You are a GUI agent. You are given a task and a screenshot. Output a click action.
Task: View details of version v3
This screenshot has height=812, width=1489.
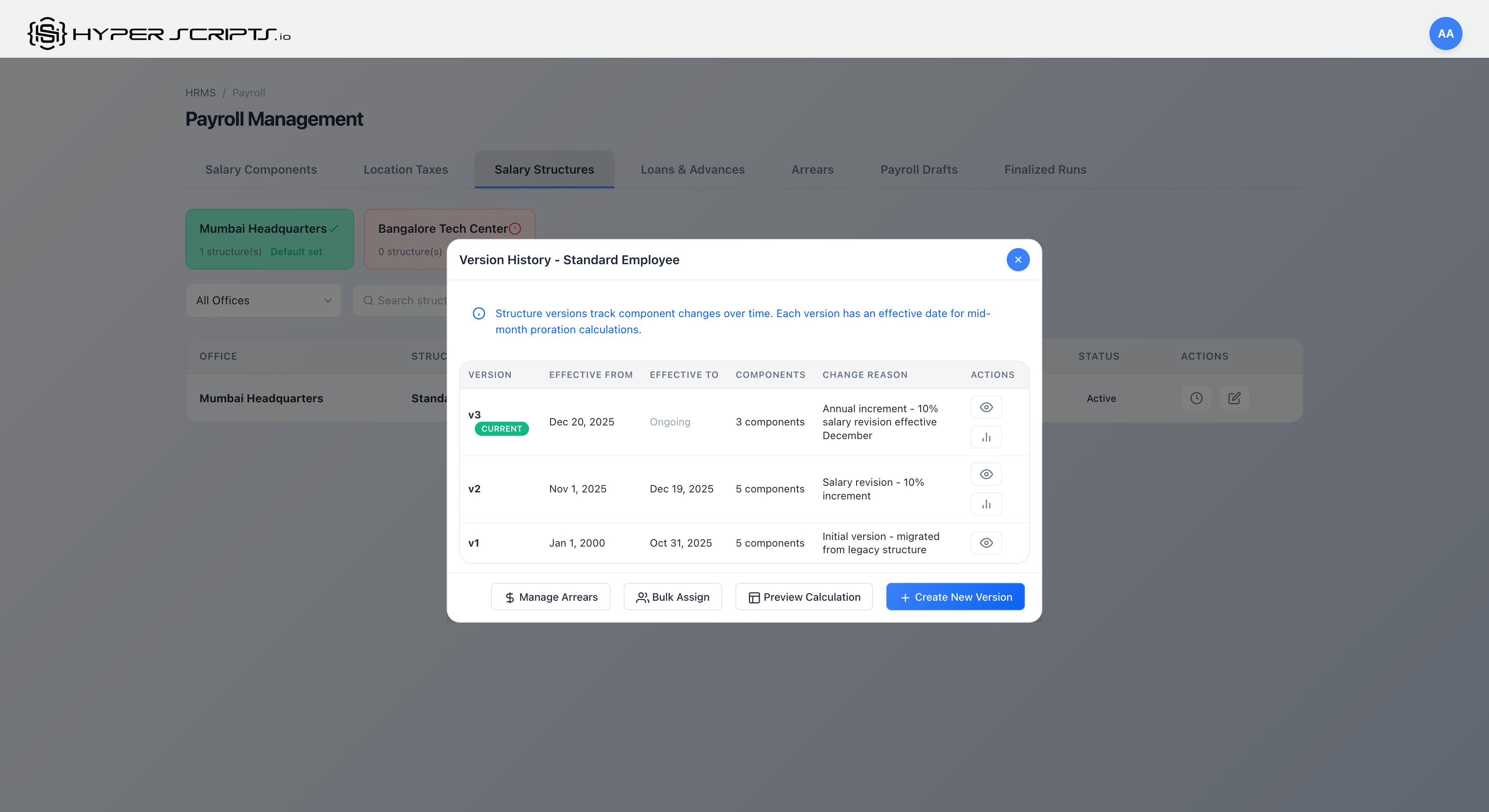pos(986,407)
